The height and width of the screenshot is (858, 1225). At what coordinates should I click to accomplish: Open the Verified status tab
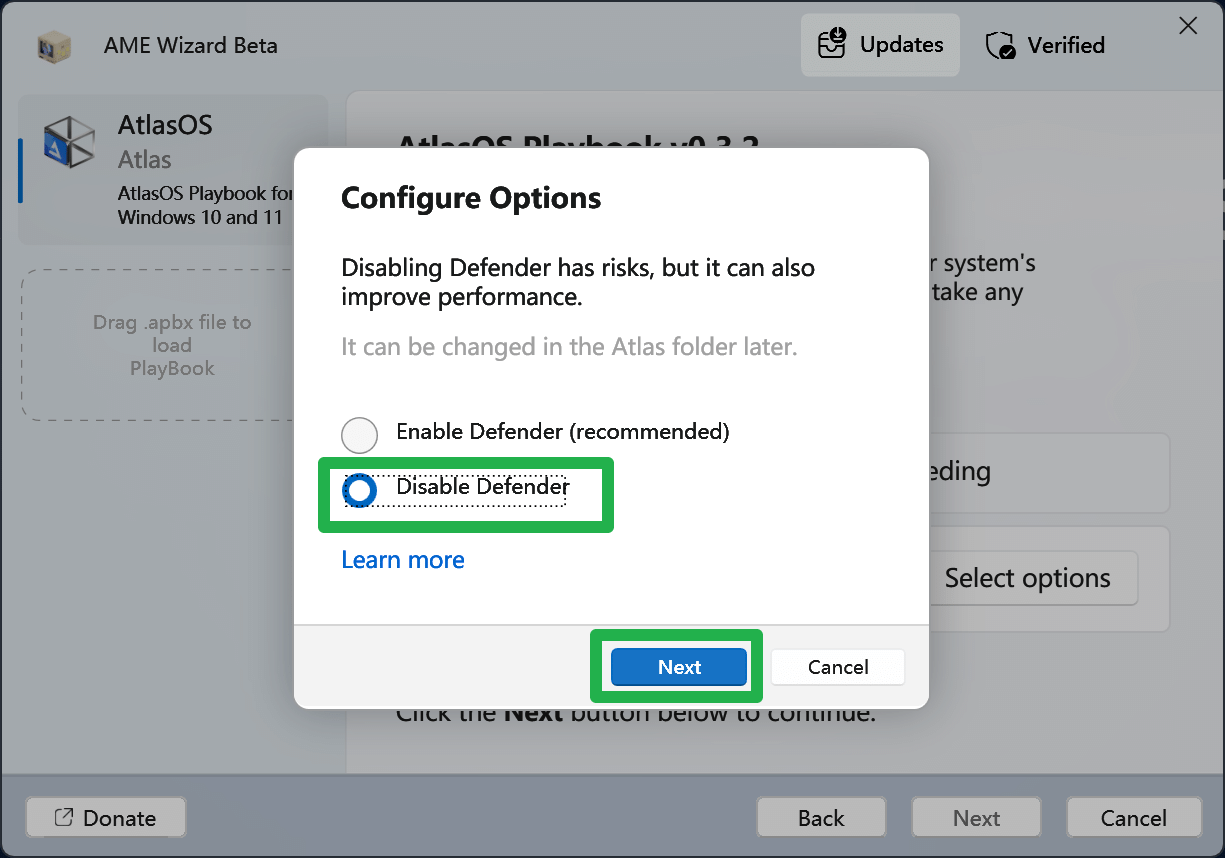coord(1044,45)
